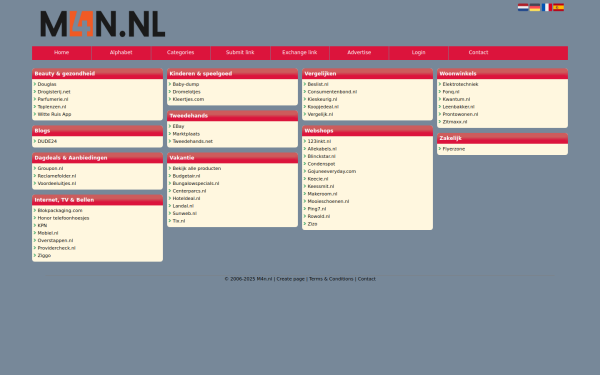This screenshot has width=600, height=375.
Task: Open the Douglas link
Action: tap(47, 84)
